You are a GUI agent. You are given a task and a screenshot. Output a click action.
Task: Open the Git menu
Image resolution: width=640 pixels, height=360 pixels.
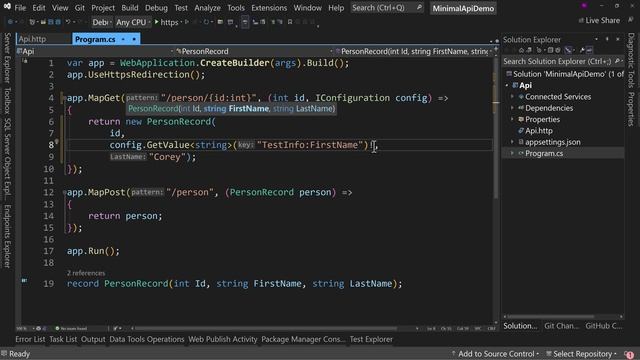point(80,8)
